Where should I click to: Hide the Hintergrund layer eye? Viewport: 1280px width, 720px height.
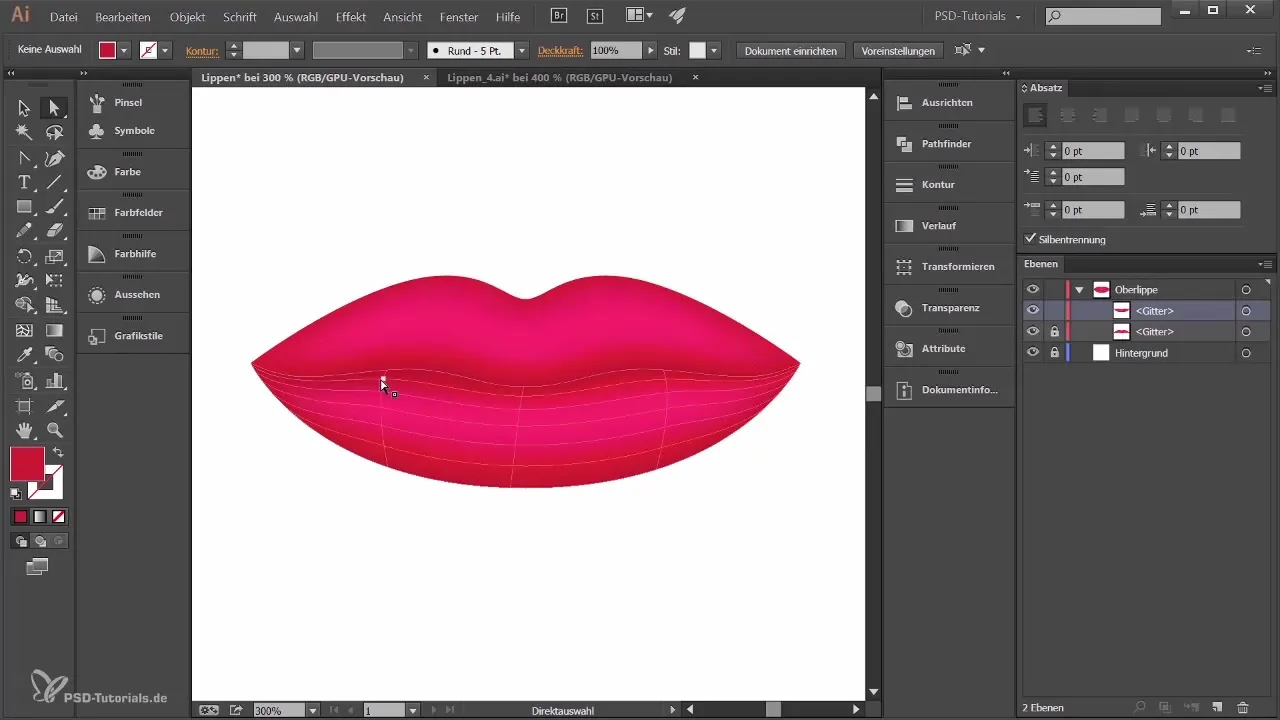point(1033,353)
